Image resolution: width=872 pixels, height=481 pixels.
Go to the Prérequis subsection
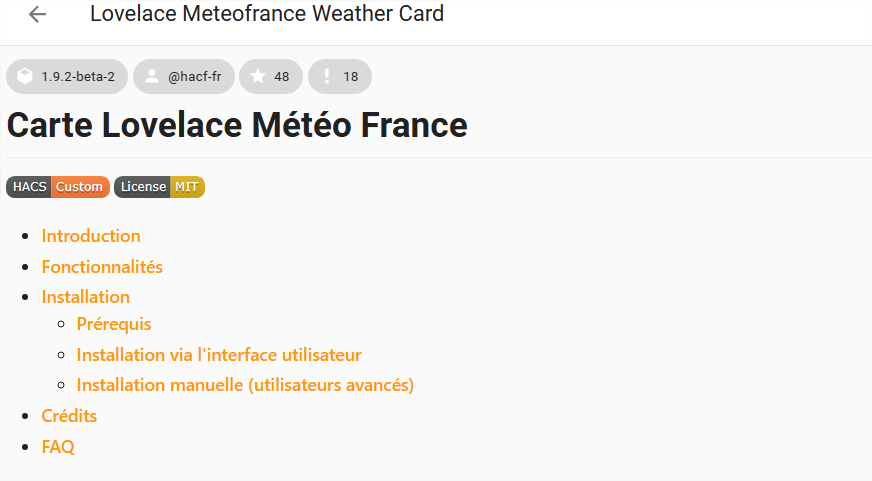click(x=114, y=324)
